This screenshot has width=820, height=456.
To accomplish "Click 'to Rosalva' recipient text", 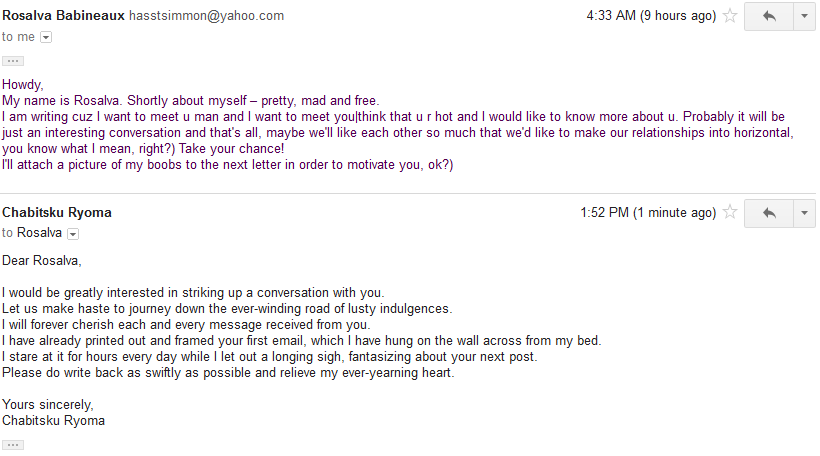I will pos(32,233).
